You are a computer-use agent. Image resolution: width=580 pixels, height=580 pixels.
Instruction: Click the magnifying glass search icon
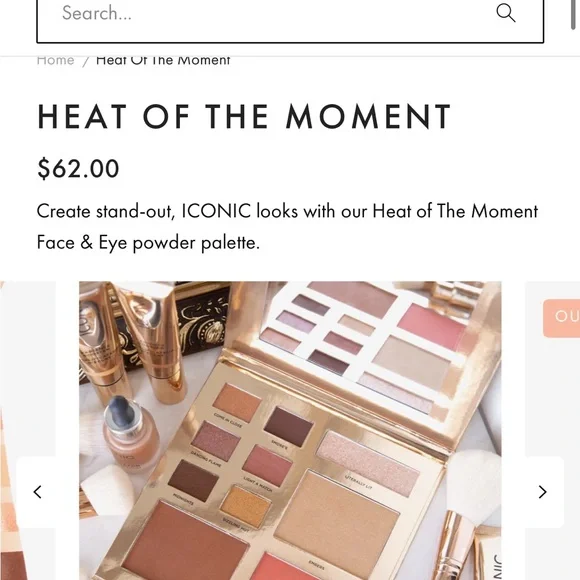point(505,13)
